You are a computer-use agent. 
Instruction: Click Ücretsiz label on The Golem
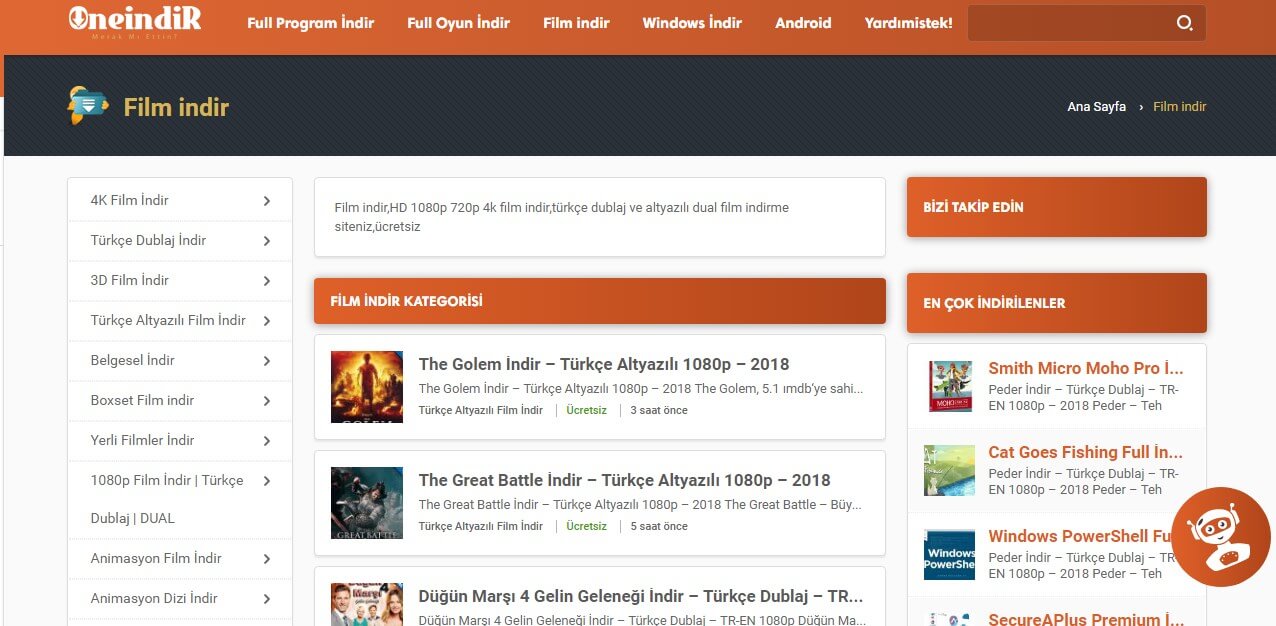(x=586, y=410)
